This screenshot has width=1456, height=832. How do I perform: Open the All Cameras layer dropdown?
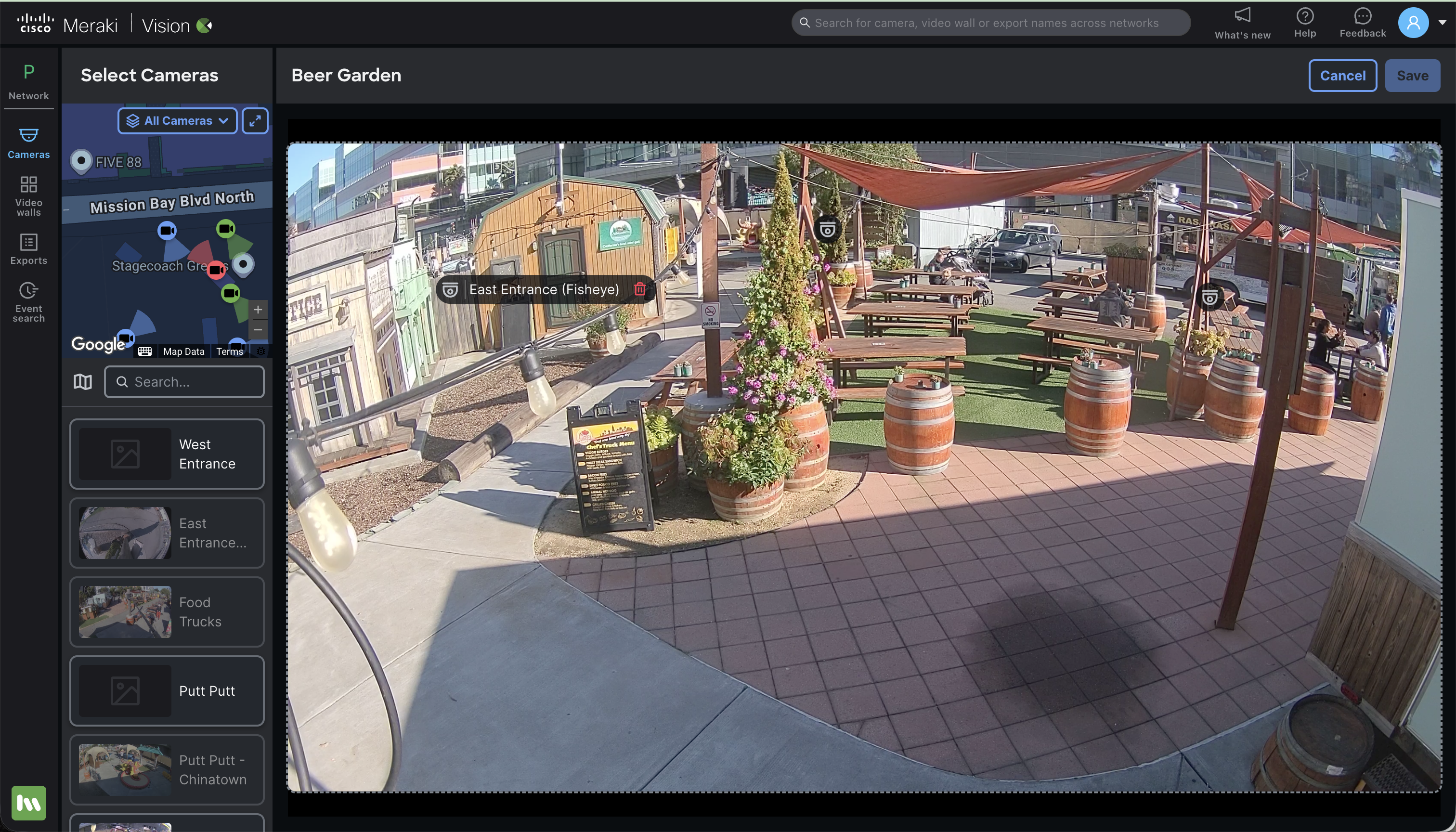tap(177, 120)
